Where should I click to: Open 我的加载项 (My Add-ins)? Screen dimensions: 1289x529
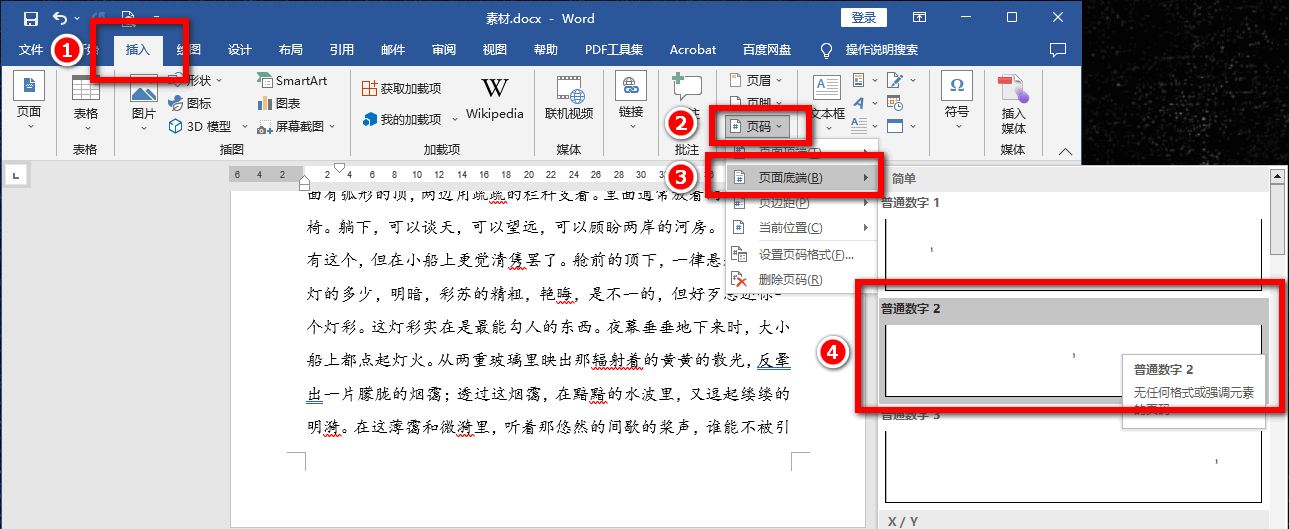click(401, 119)
